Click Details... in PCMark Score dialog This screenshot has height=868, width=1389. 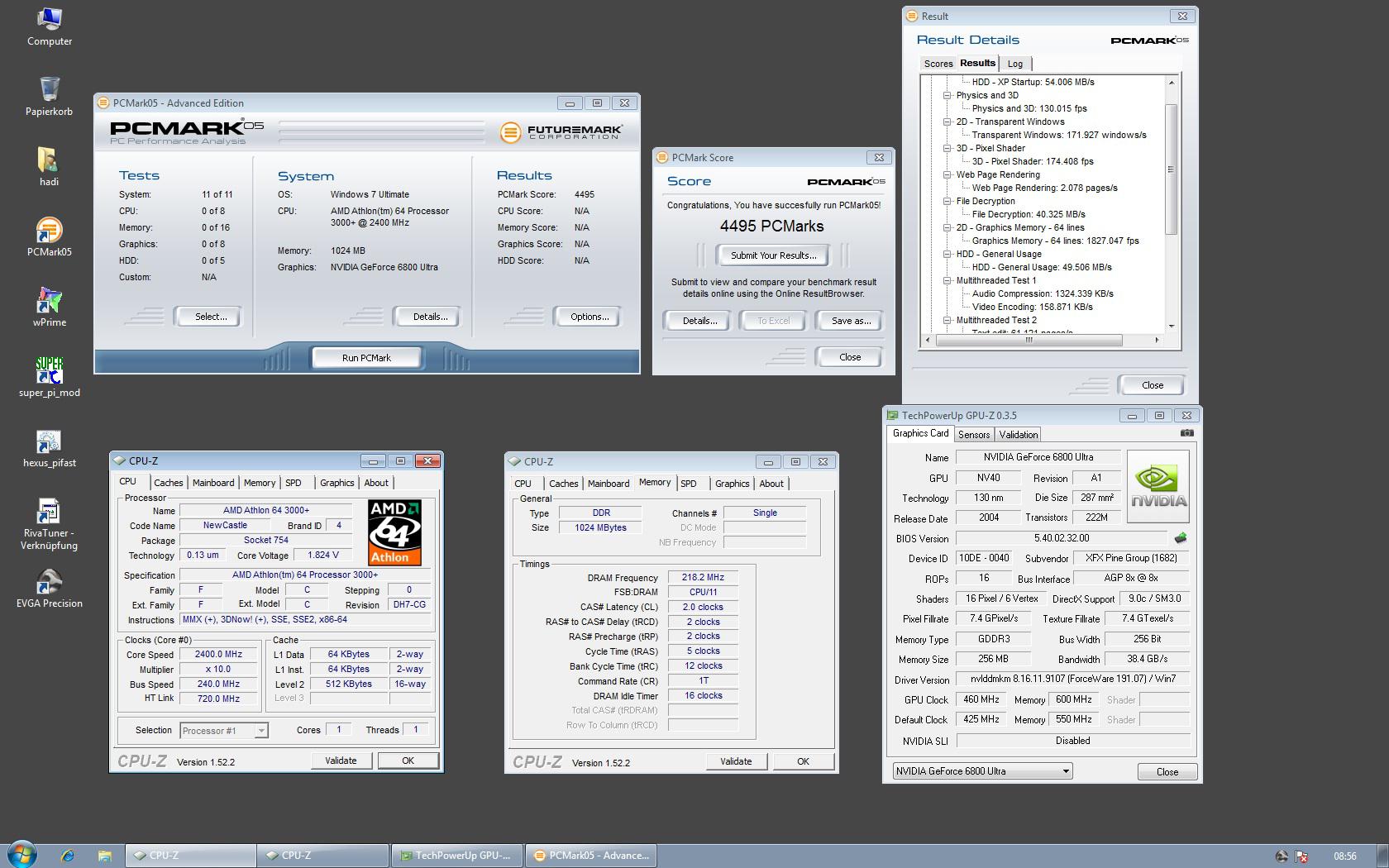(x=699, y=321)
